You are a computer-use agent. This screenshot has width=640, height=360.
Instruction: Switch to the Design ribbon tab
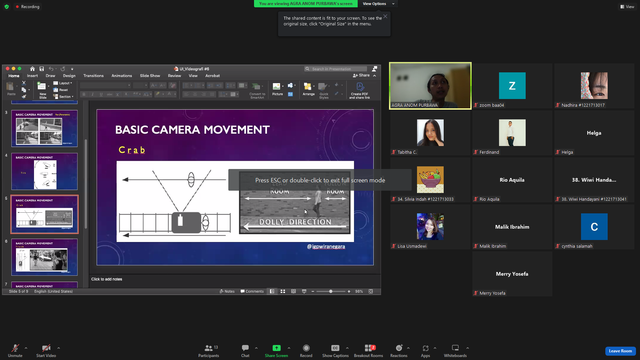pyautogui.click(x=69, y=76)
